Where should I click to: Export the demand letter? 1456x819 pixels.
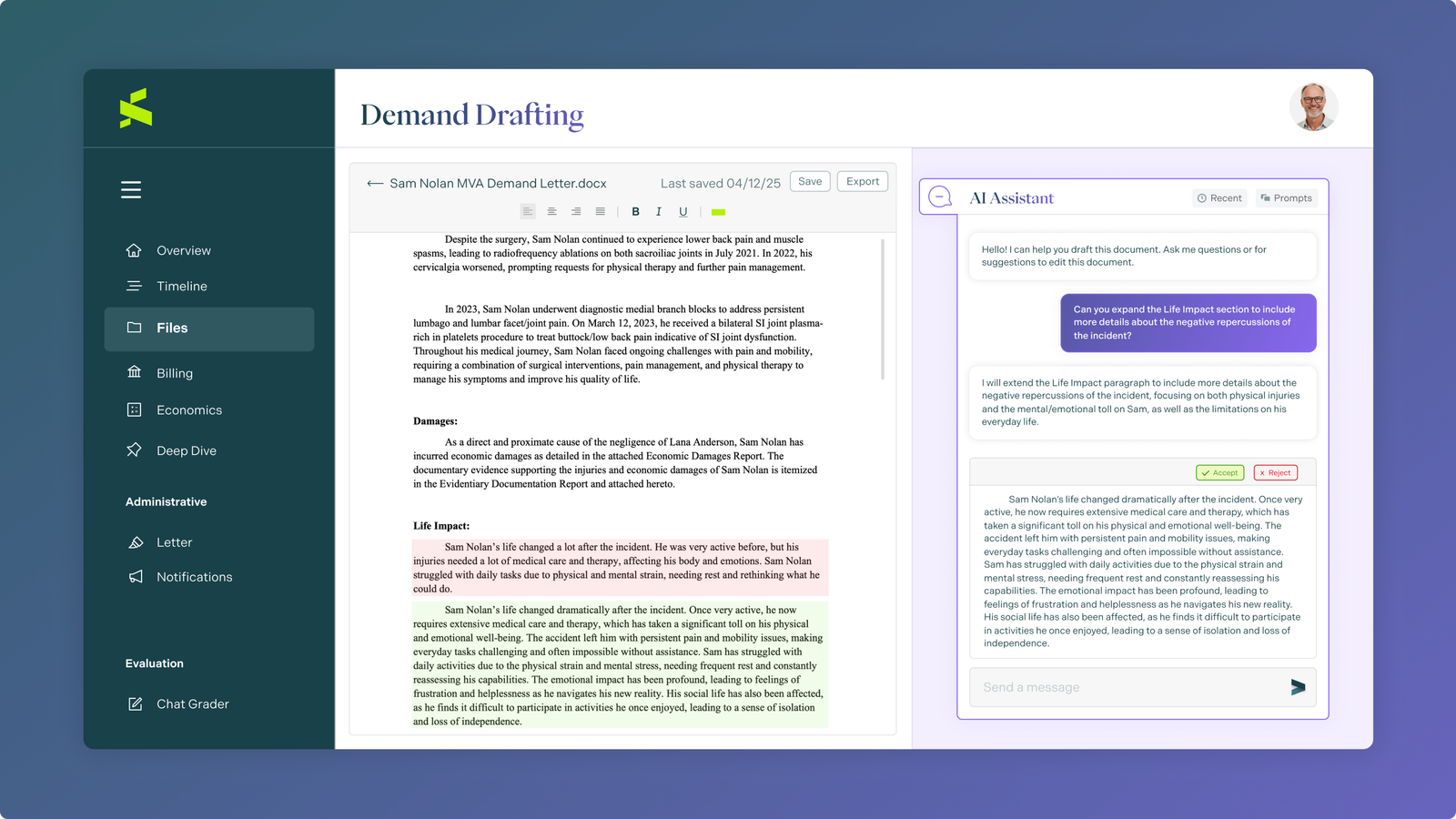coord(862,181)
